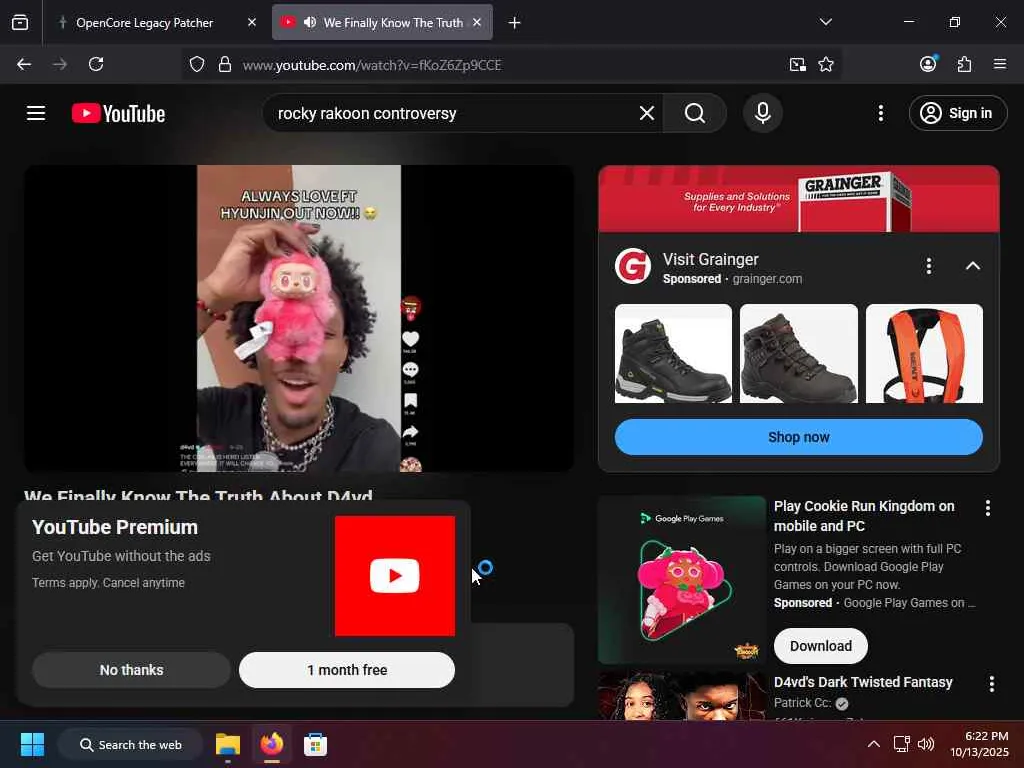
Task: Open the YouTube guide hamburger menu
Action: [36, 114]
